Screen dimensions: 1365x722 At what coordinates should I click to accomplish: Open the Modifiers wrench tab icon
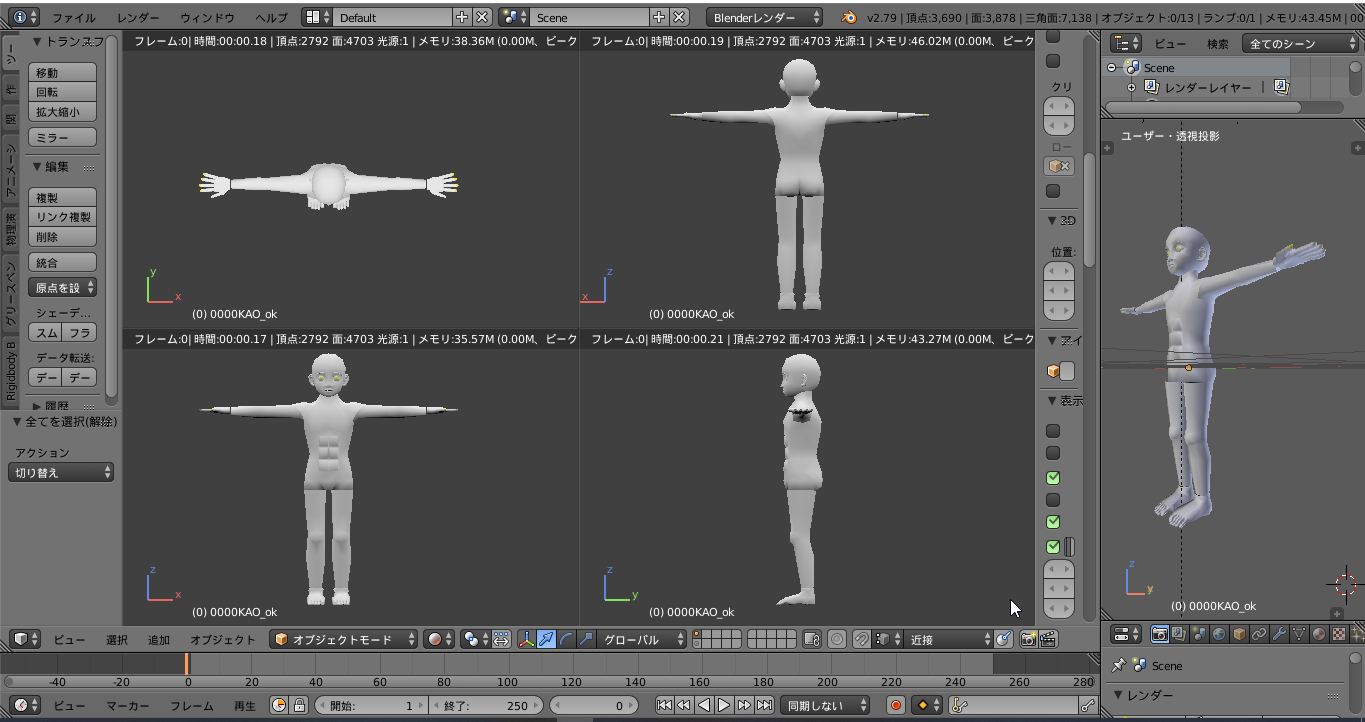(1279, 634)
